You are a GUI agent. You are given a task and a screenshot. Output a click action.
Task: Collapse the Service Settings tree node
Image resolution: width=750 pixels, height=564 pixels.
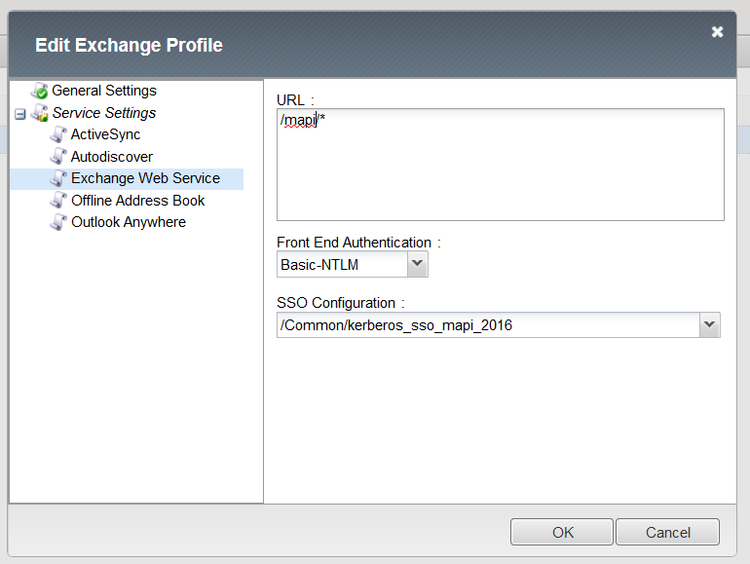21,114
